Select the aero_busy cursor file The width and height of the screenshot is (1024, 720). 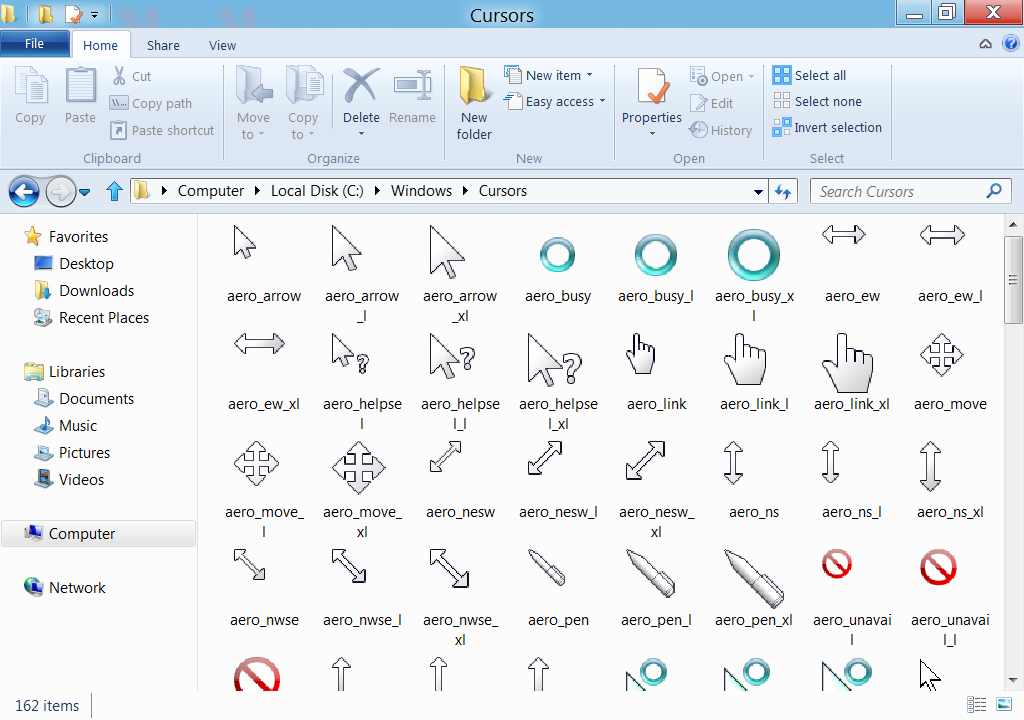click(558, 266)
